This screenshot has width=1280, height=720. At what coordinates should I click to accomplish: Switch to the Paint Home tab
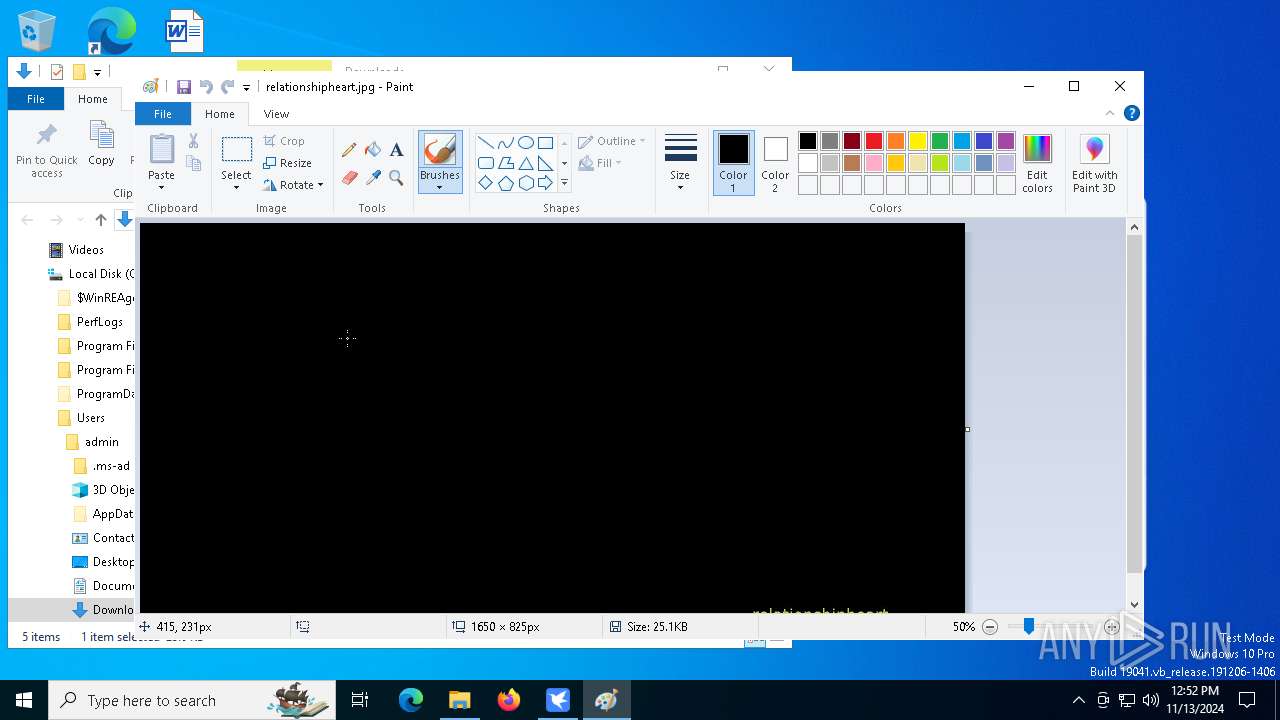(x=220, y=114)
